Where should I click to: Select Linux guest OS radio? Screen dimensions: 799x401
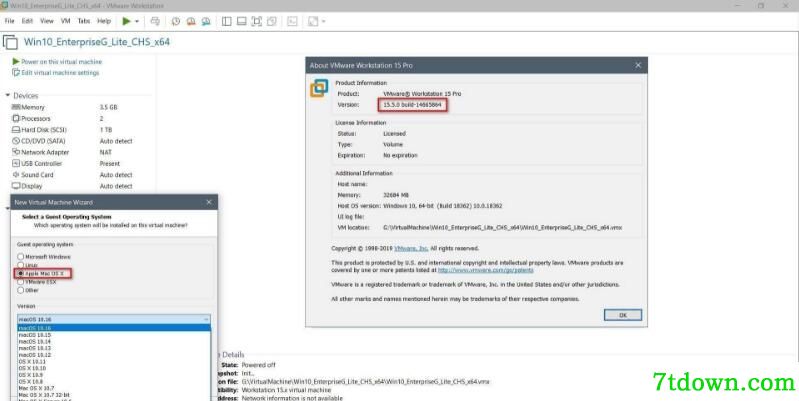(21, 265)
